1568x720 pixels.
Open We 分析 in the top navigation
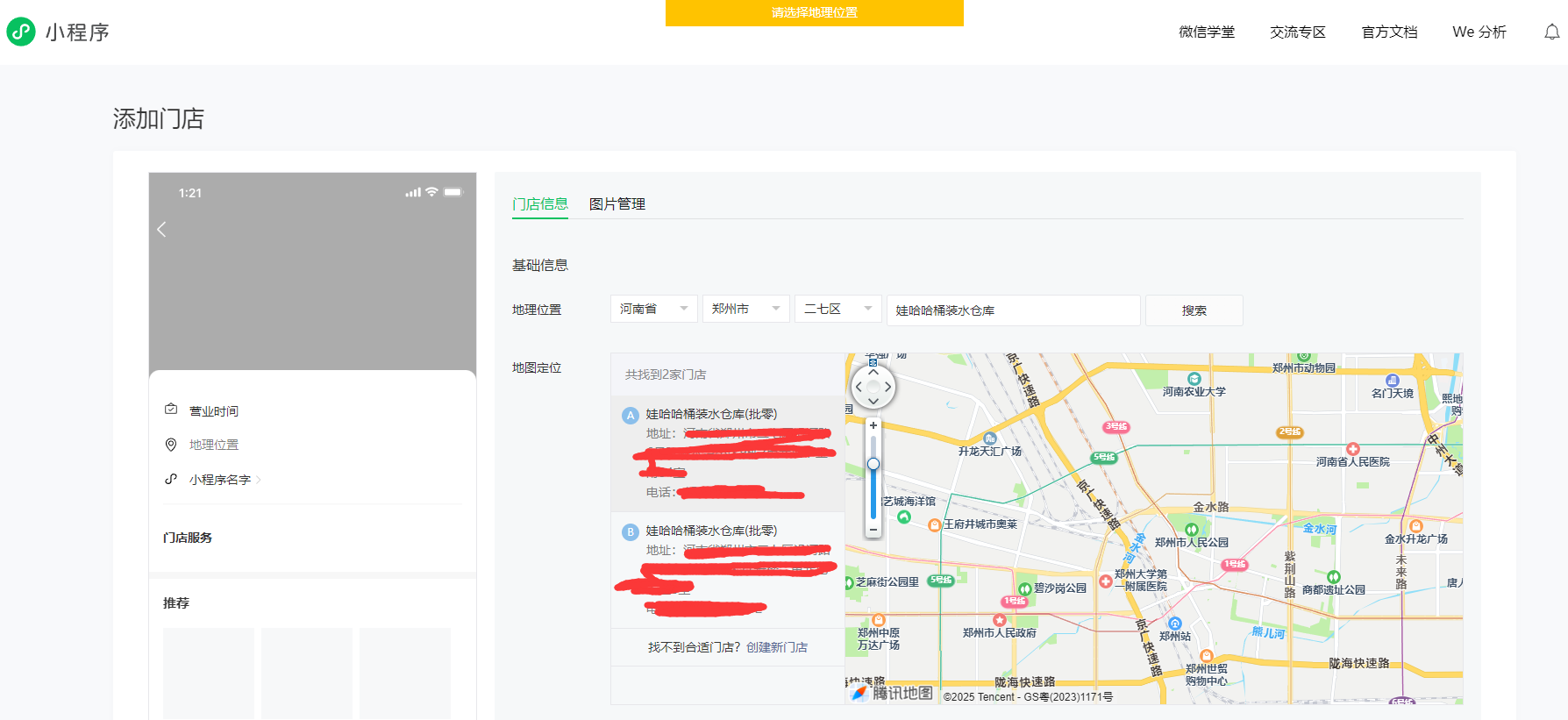pyautogui.click(x=1479, y=32)
